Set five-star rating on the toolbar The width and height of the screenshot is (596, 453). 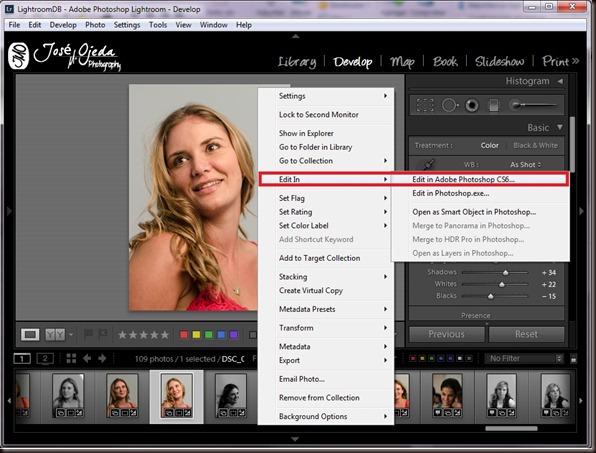pyautogui.click(x=165, y=335)
